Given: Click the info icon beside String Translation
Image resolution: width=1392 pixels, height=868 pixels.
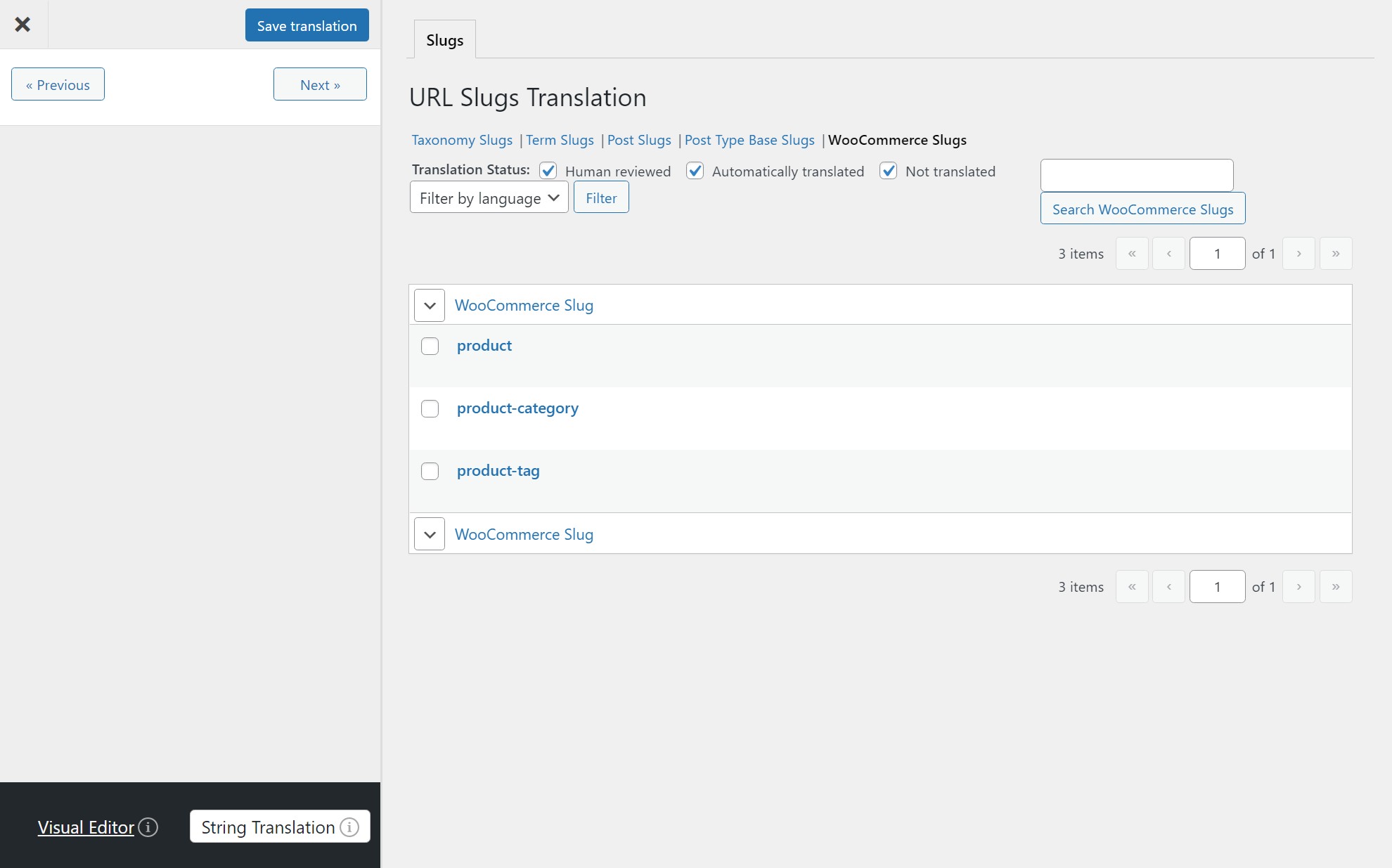Looking at the screenshot, I should (349, 827).
